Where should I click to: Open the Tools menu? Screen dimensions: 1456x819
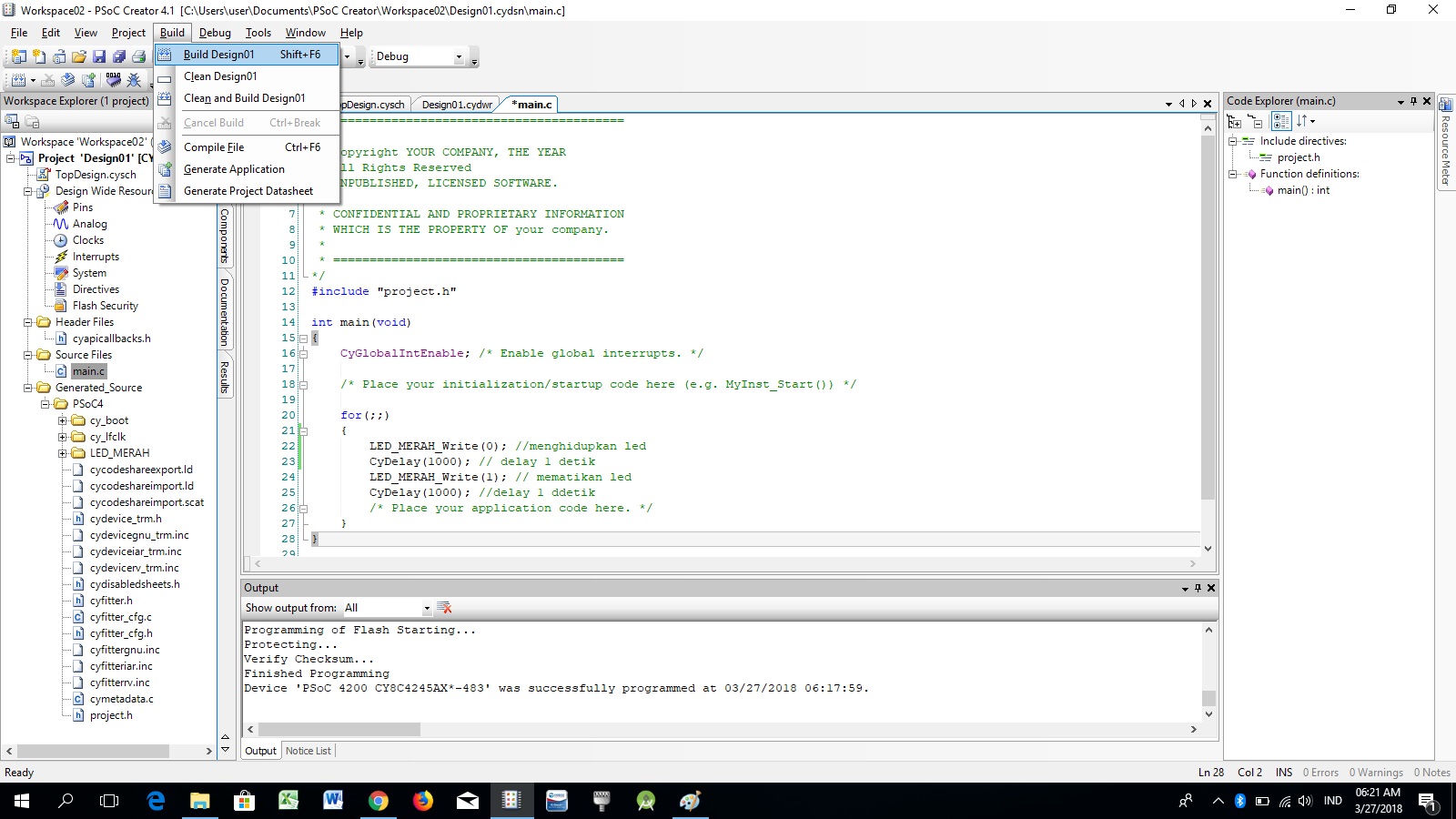click(258, 33)
